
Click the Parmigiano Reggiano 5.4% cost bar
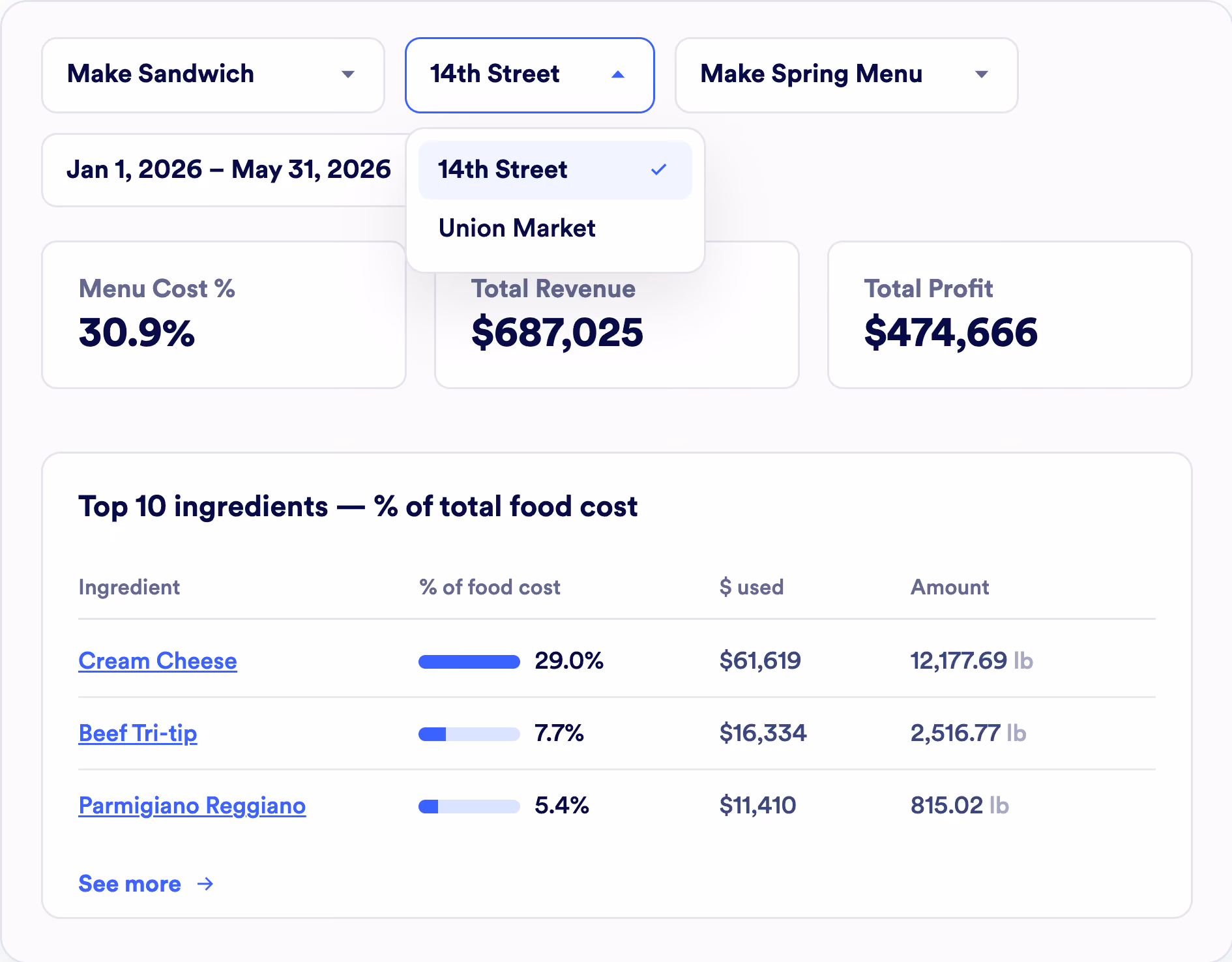tap(469, 806)
